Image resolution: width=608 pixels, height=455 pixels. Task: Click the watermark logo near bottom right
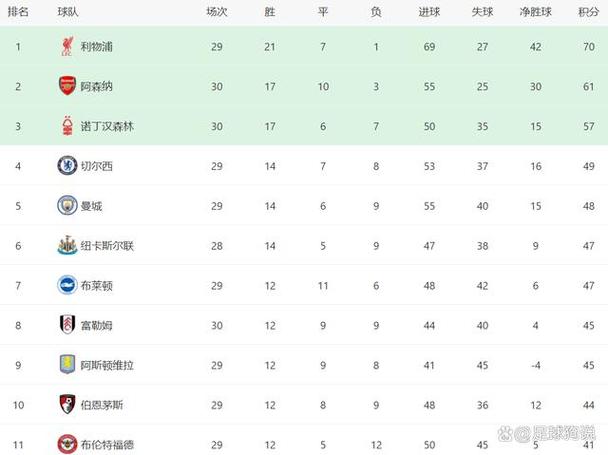(x=546, y=433)
